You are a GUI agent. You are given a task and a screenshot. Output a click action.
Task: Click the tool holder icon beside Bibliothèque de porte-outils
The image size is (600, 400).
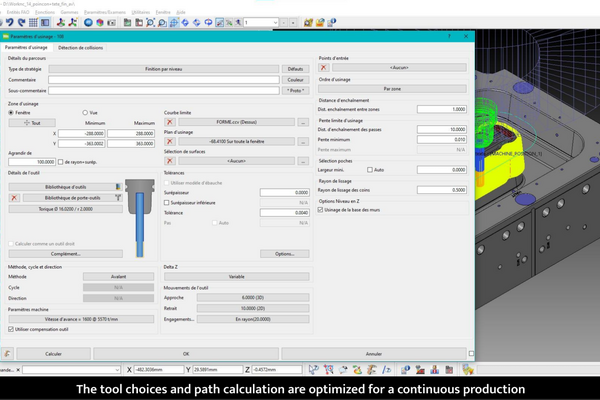[119, 198]
